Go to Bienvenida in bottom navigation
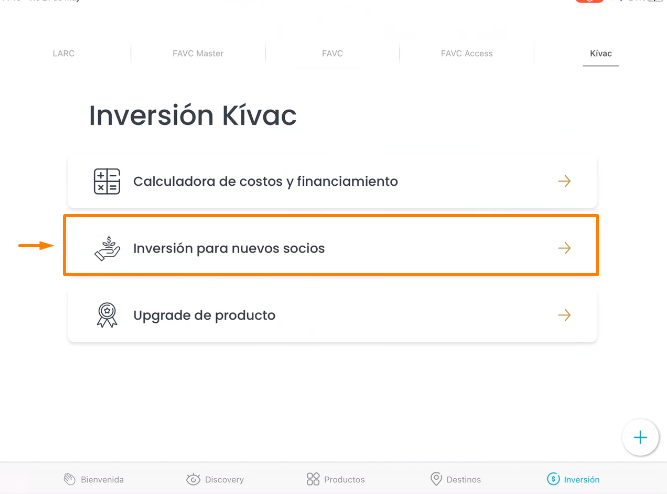Image resolution: width=667 pixels, height=494 pixels. pyautogui.click(x=94, y=479)
